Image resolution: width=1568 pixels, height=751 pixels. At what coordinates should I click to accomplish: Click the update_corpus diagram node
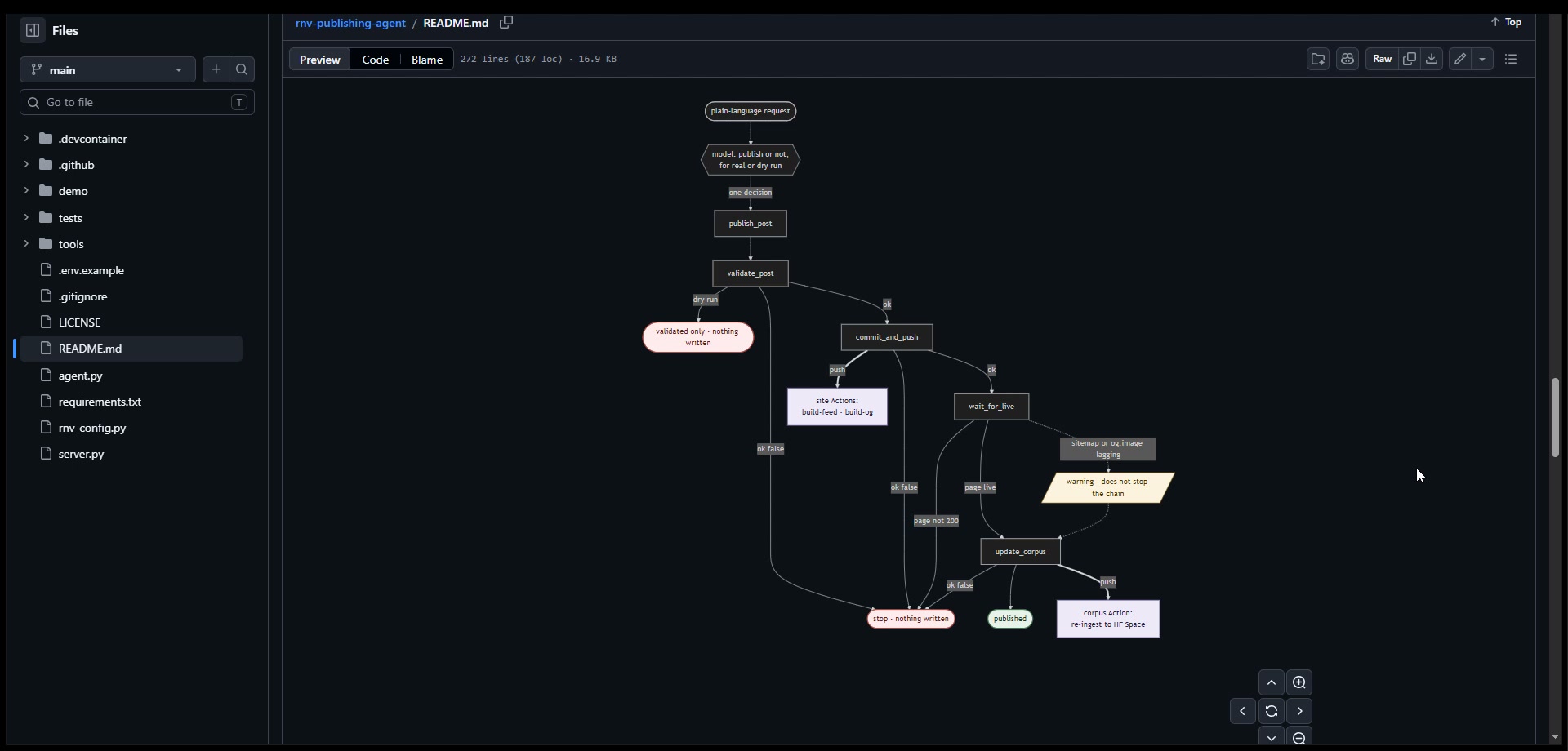coord(1021,552)
